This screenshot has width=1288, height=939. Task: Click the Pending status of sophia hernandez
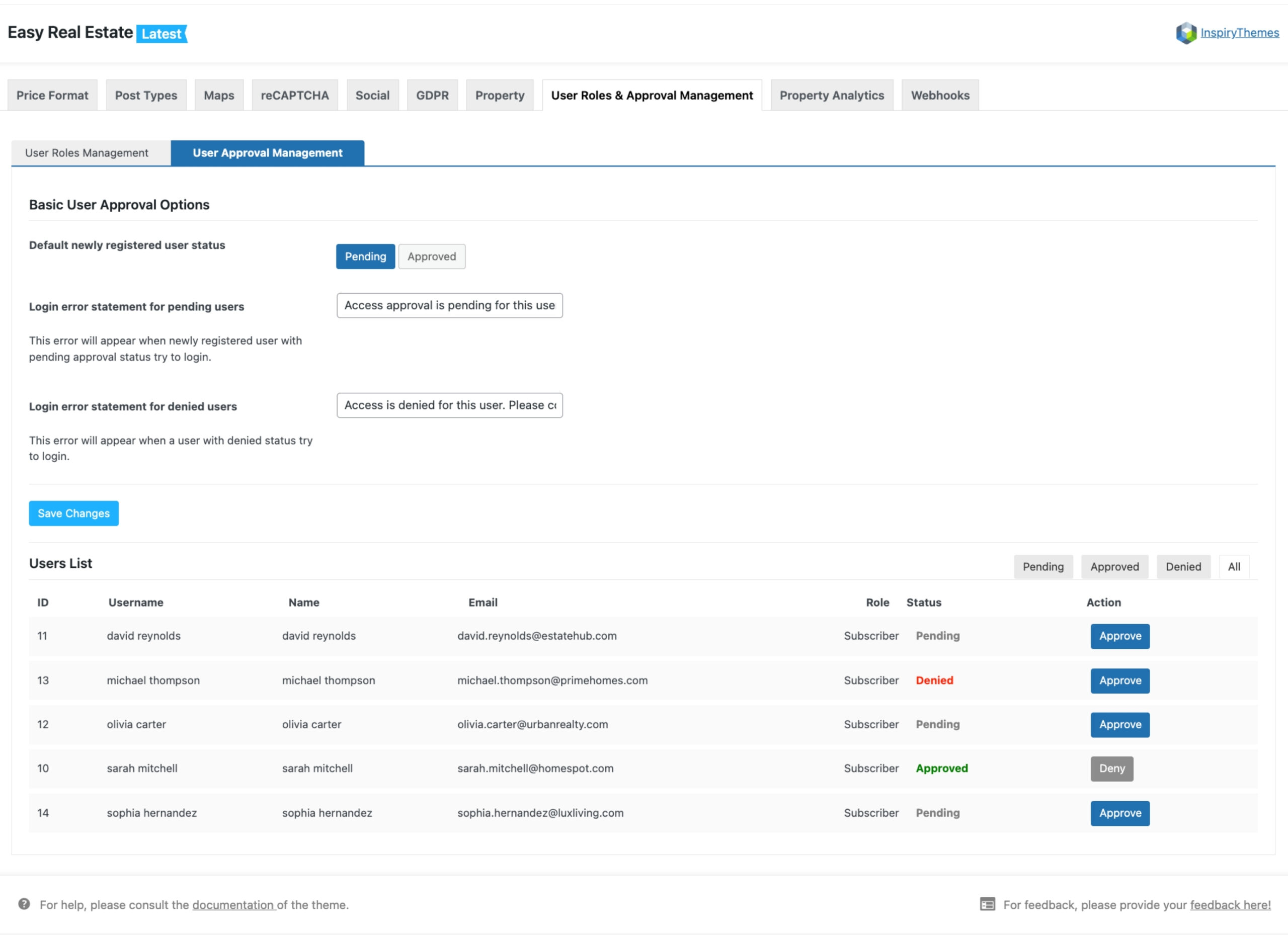(938, 812)
